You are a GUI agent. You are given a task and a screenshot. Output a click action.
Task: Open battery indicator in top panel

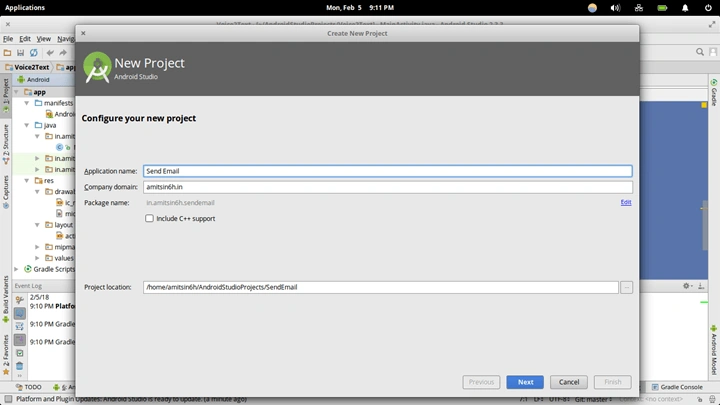pos(662,8)
